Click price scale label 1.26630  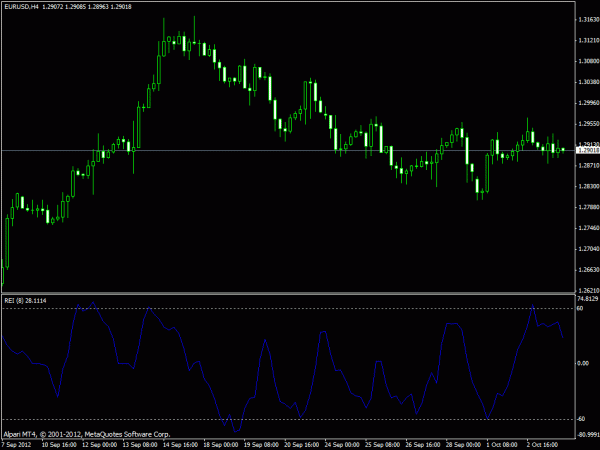click(x=589, y=270)
